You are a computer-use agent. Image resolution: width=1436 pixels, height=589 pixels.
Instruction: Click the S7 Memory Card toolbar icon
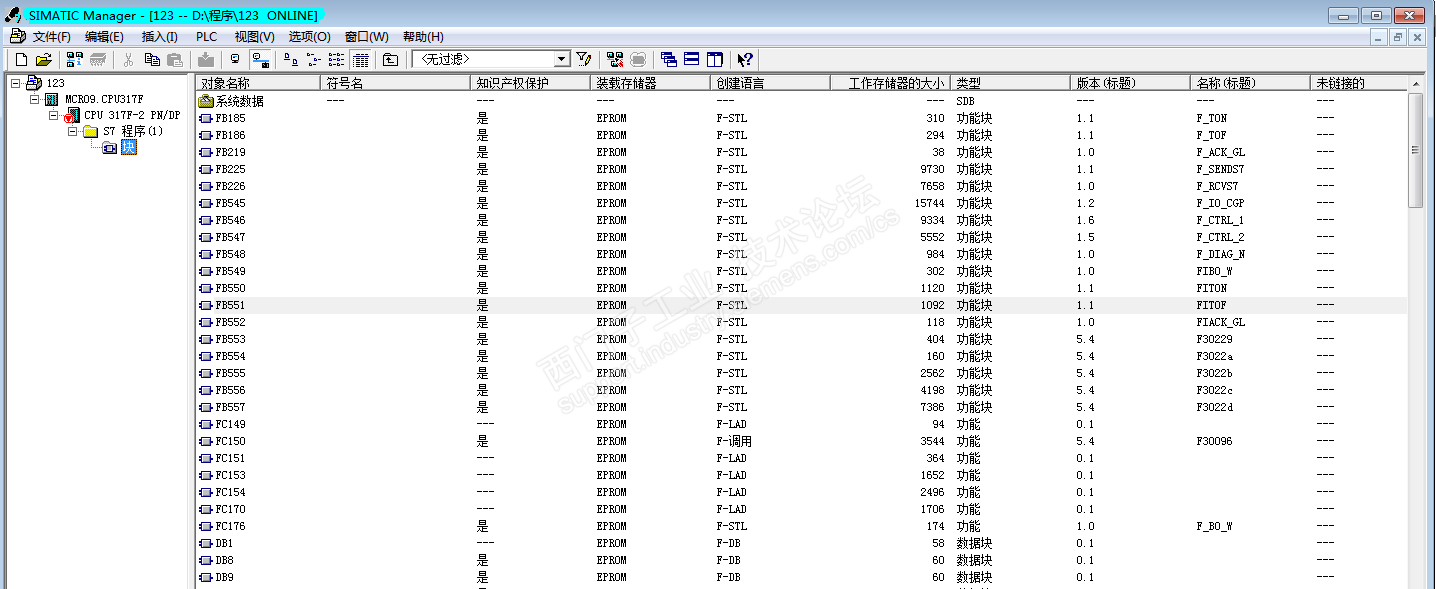click(98, 60)
